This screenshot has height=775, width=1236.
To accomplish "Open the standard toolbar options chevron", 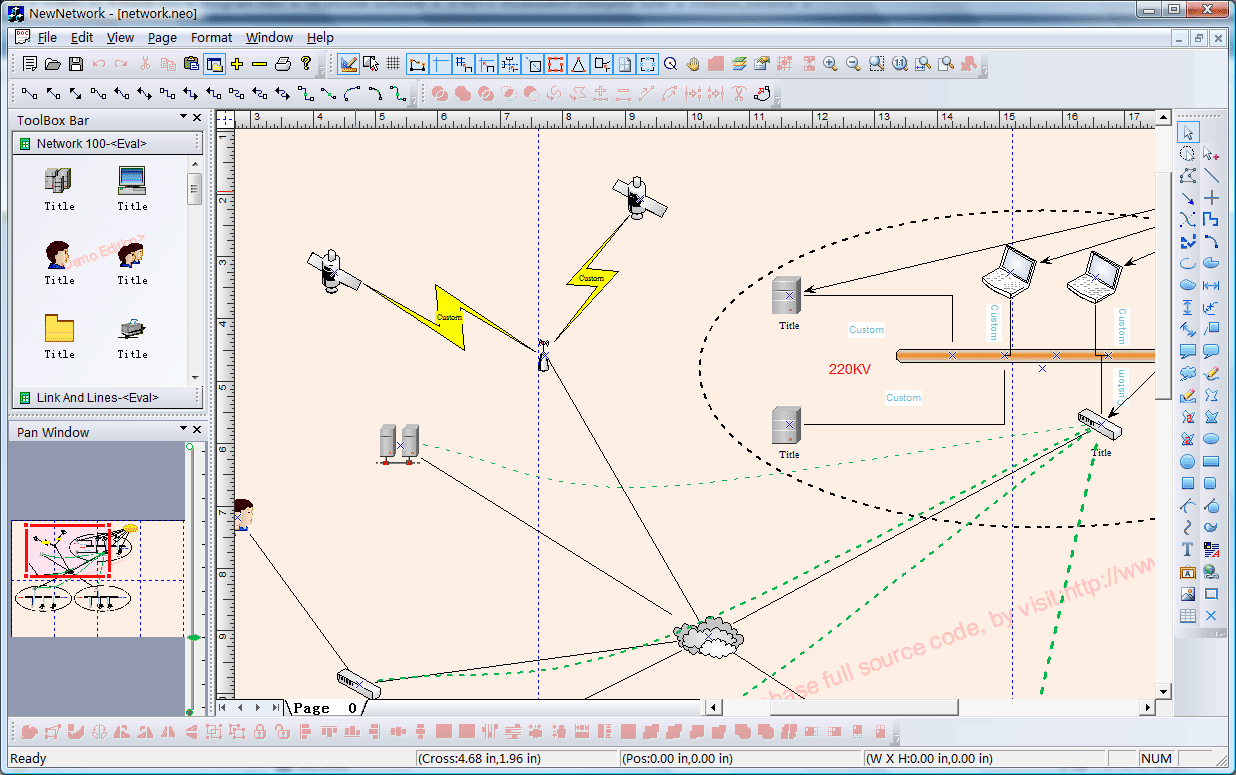I will pos(320,72).
